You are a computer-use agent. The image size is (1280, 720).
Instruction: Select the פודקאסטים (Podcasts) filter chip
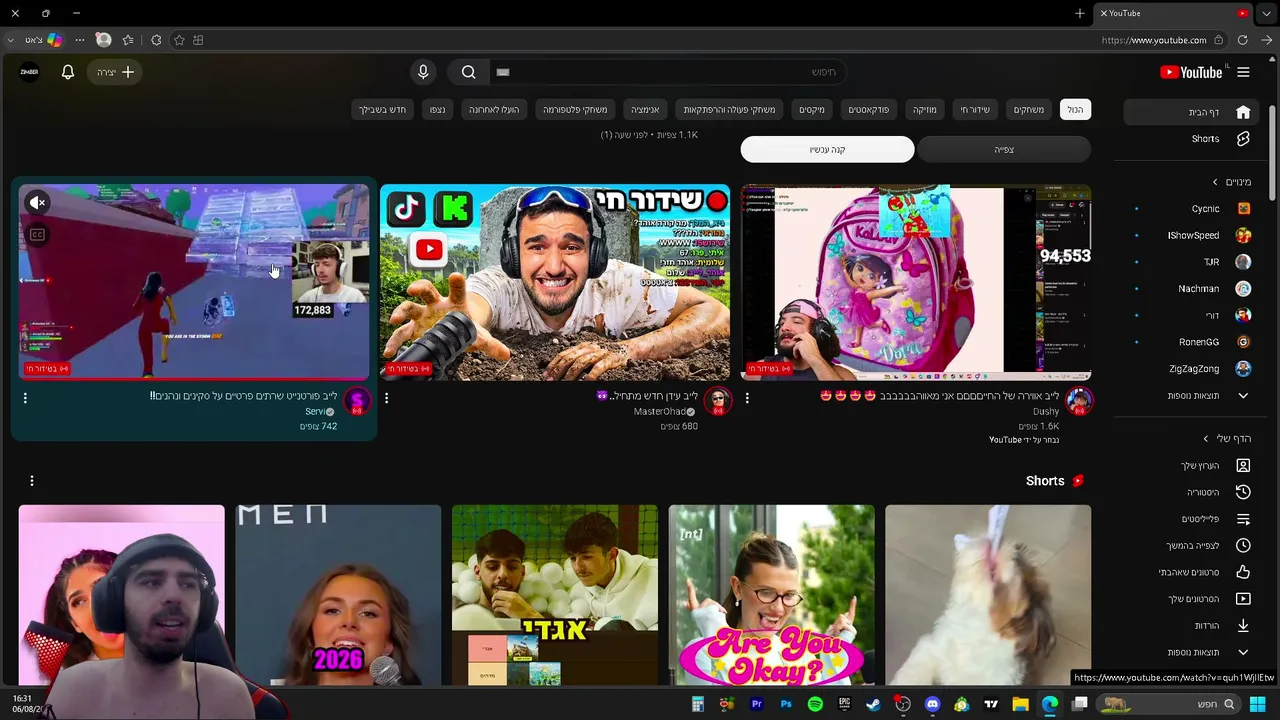tap(869, 109)
